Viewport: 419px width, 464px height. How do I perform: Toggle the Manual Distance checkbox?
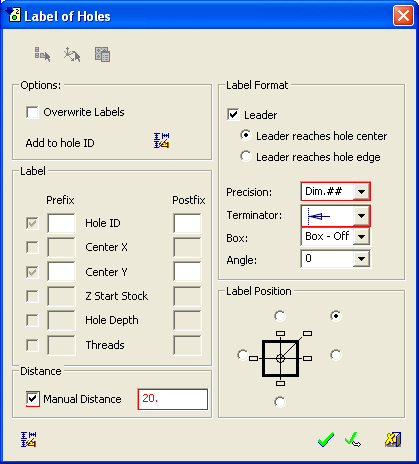[33, 399]
